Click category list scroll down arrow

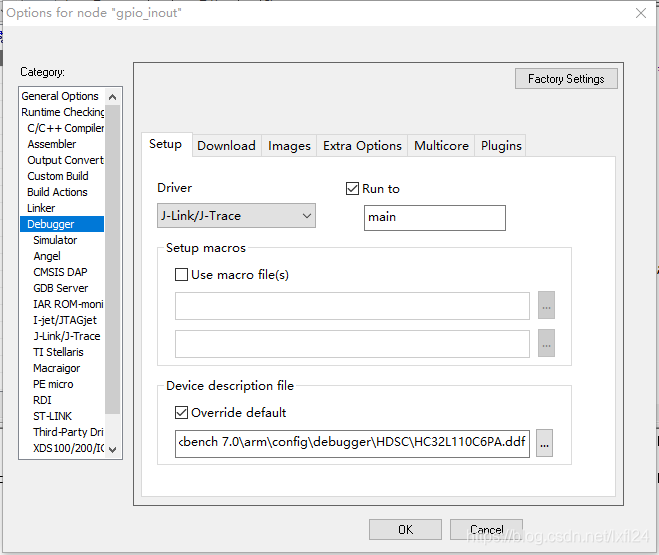click(112, 449)
